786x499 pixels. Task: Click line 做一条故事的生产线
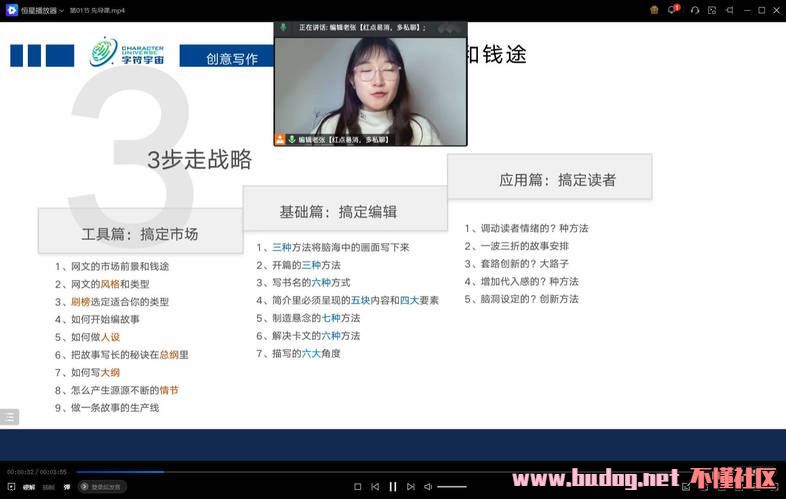coord(107,408)
